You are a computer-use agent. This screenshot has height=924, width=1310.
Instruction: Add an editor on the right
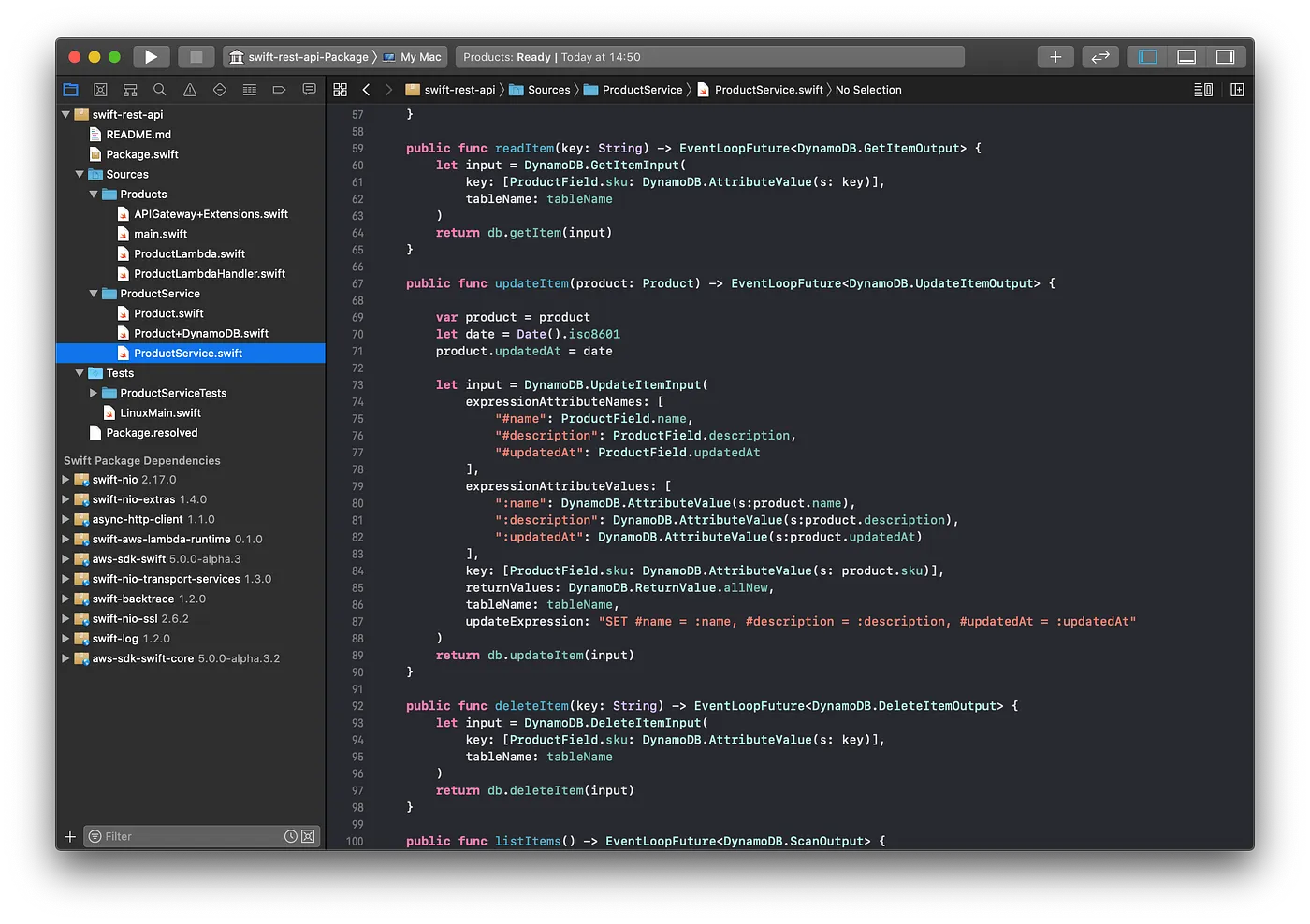[x=1237, y=90]
